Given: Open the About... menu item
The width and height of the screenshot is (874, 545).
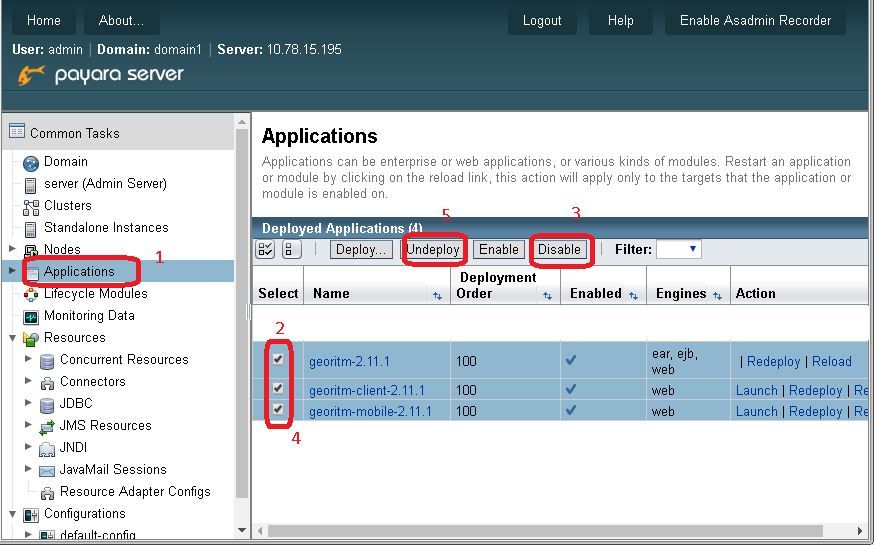Looking at the screenshot, I should [x=122, y=21].
